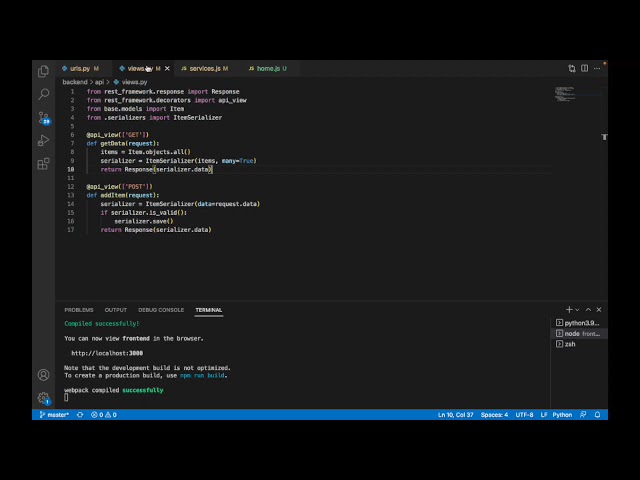Open errors and warnings status counter
Image resolution: width=640 pixels, height=480 pixels.
tap(104, 415)
